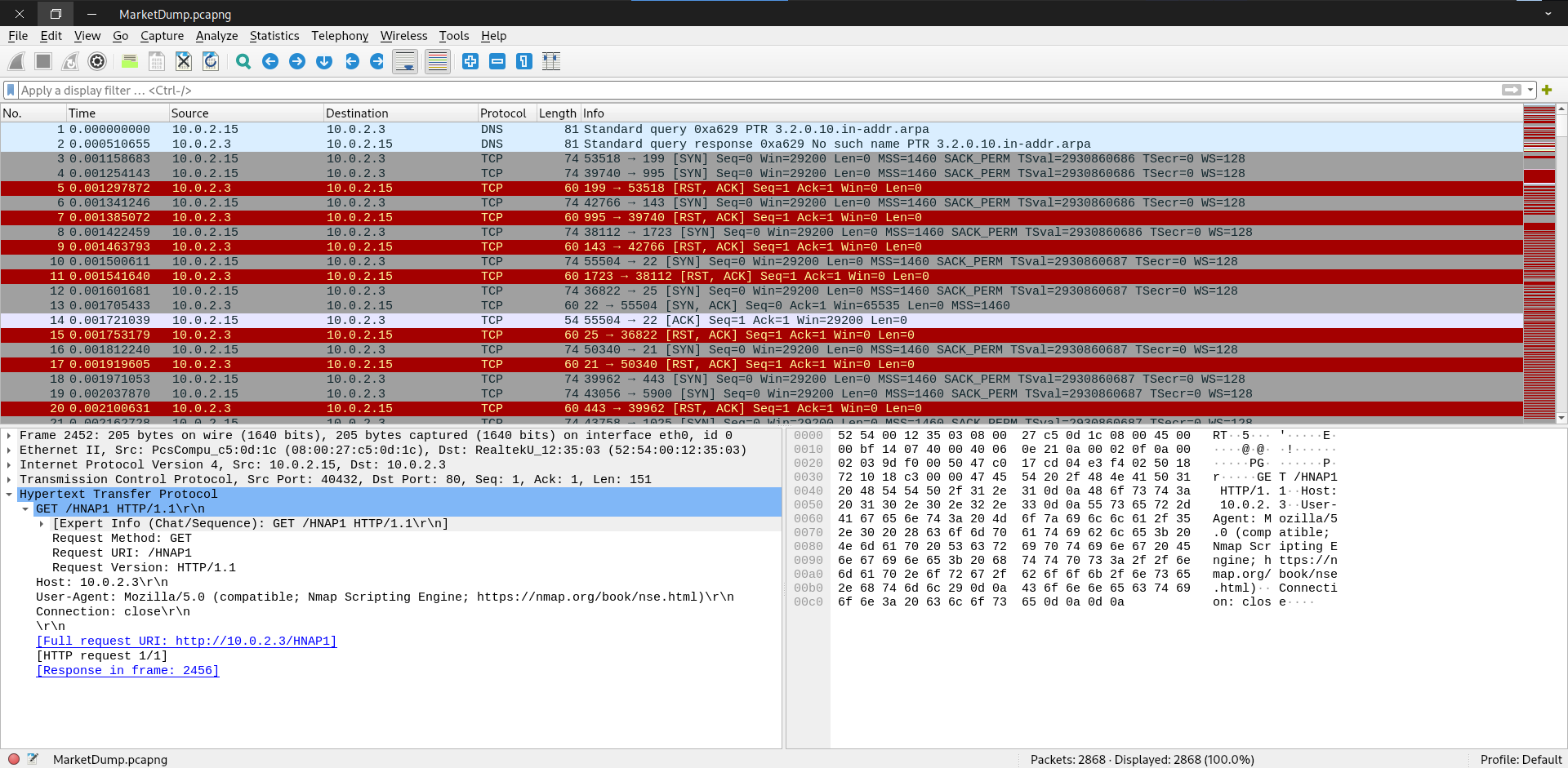The image size is (1568, 768).
Task: Open display filter bookmarks
Action: [11, 90]
